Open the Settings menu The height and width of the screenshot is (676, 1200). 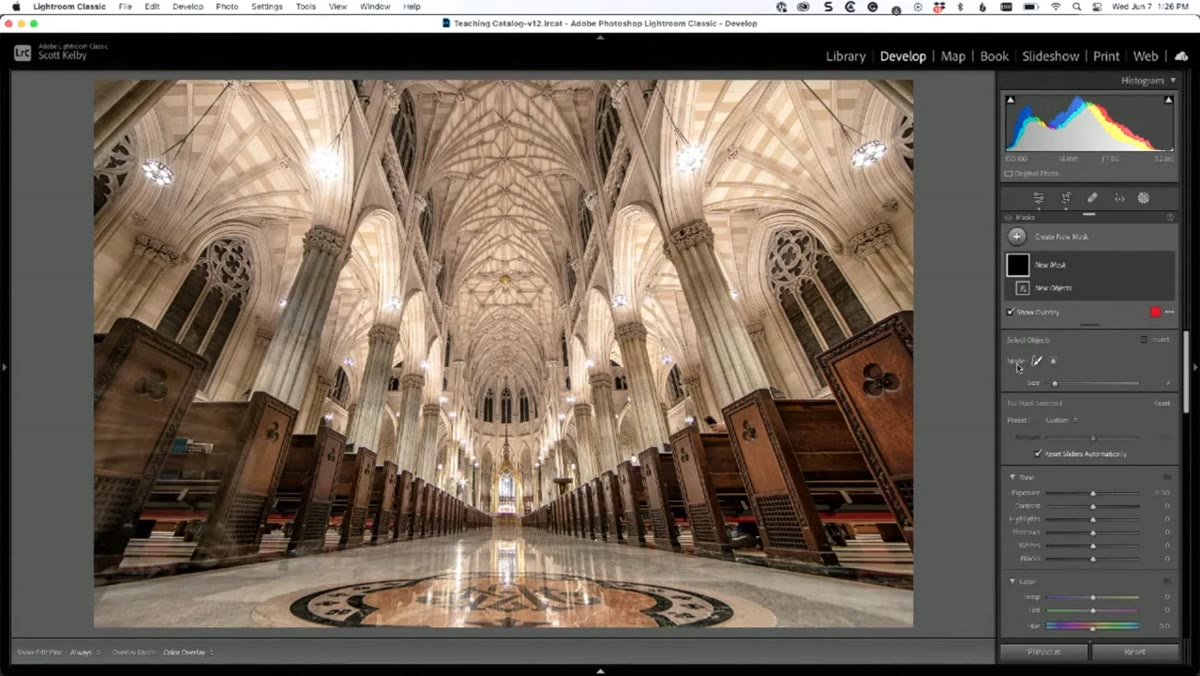tap(266, 7)
